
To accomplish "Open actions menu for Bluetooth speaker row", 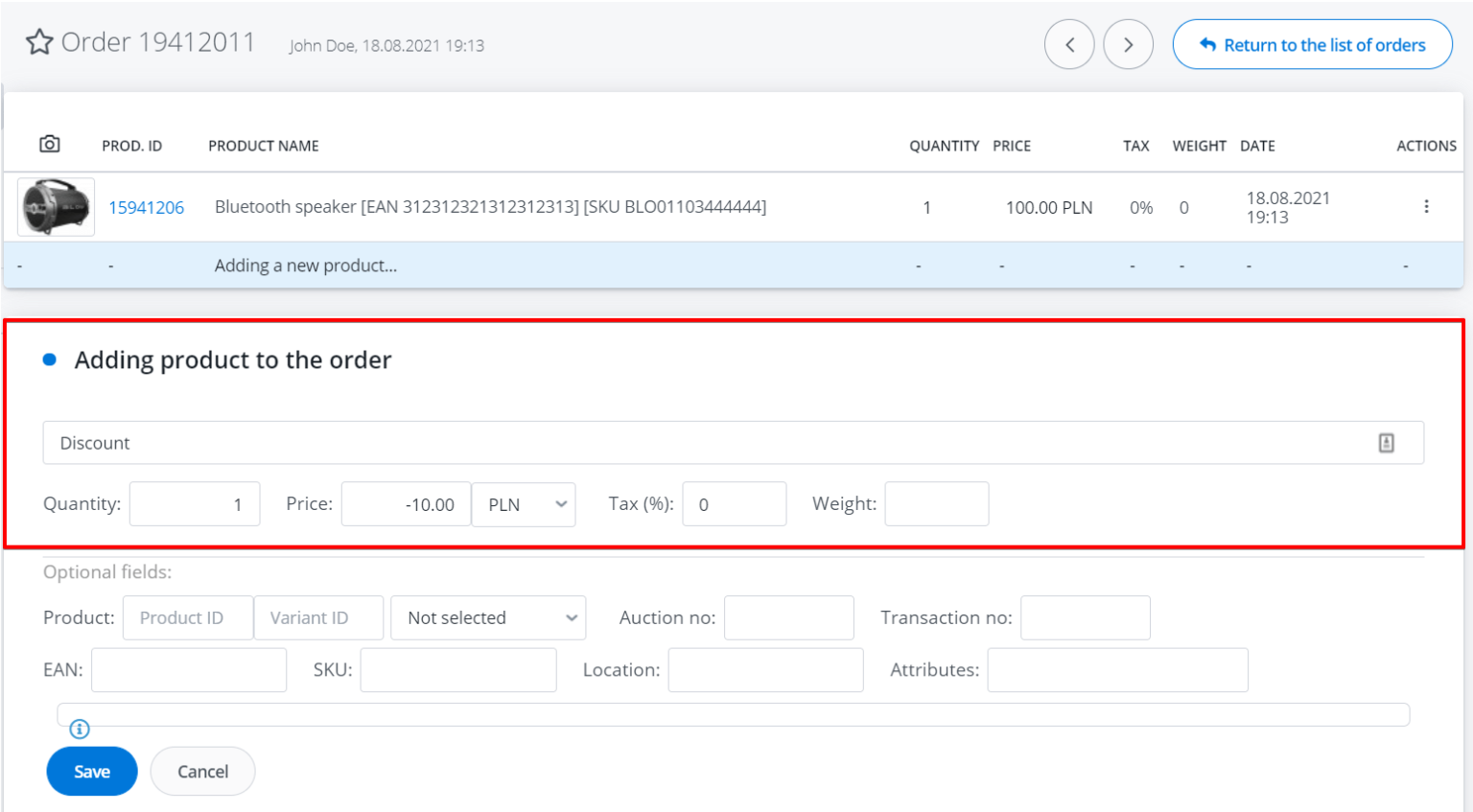I will [x=1426, y=206].
